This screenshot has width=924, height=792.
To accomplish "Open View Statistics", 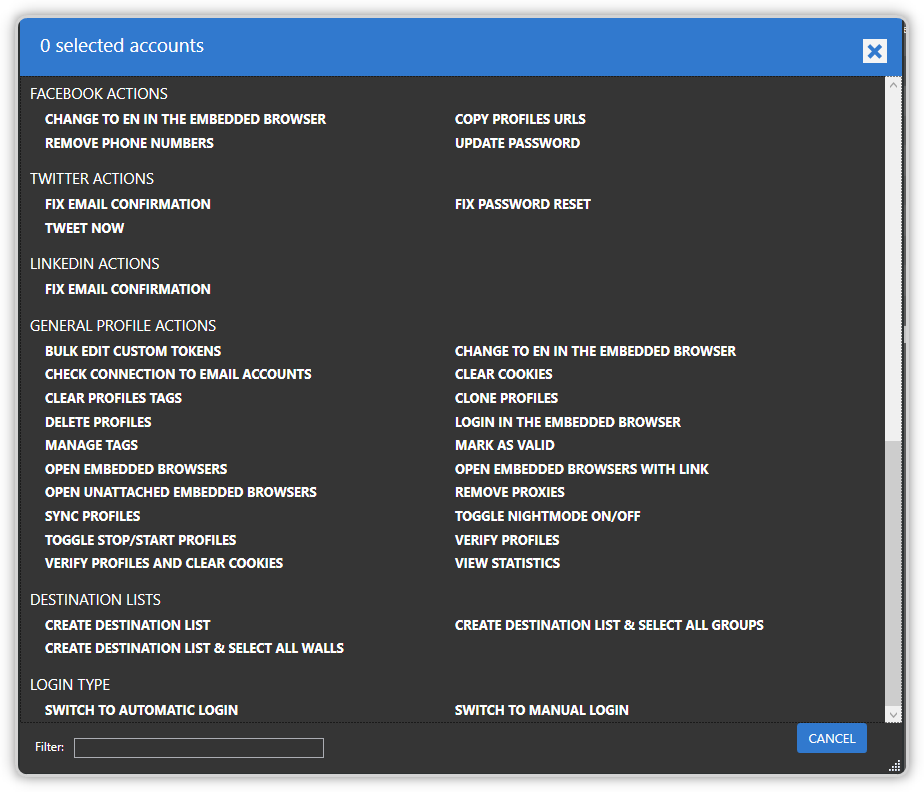I will (x=507, y=563).
